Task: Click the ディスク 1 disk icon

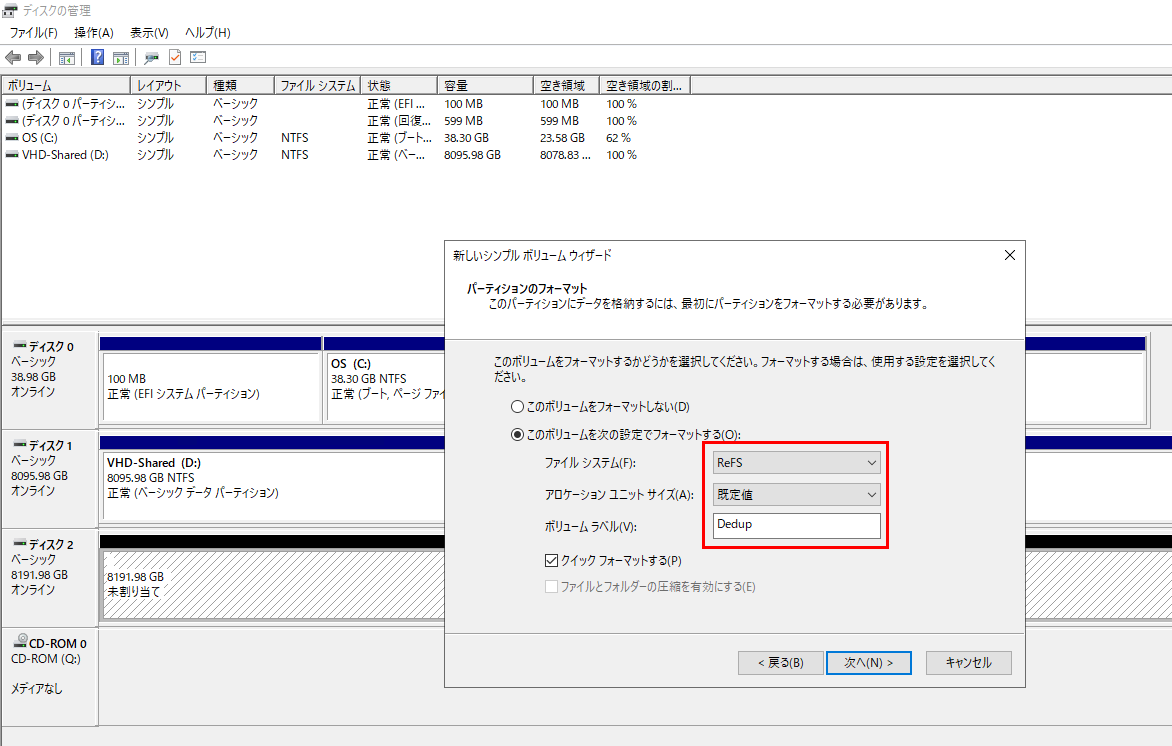Action: 19,444
